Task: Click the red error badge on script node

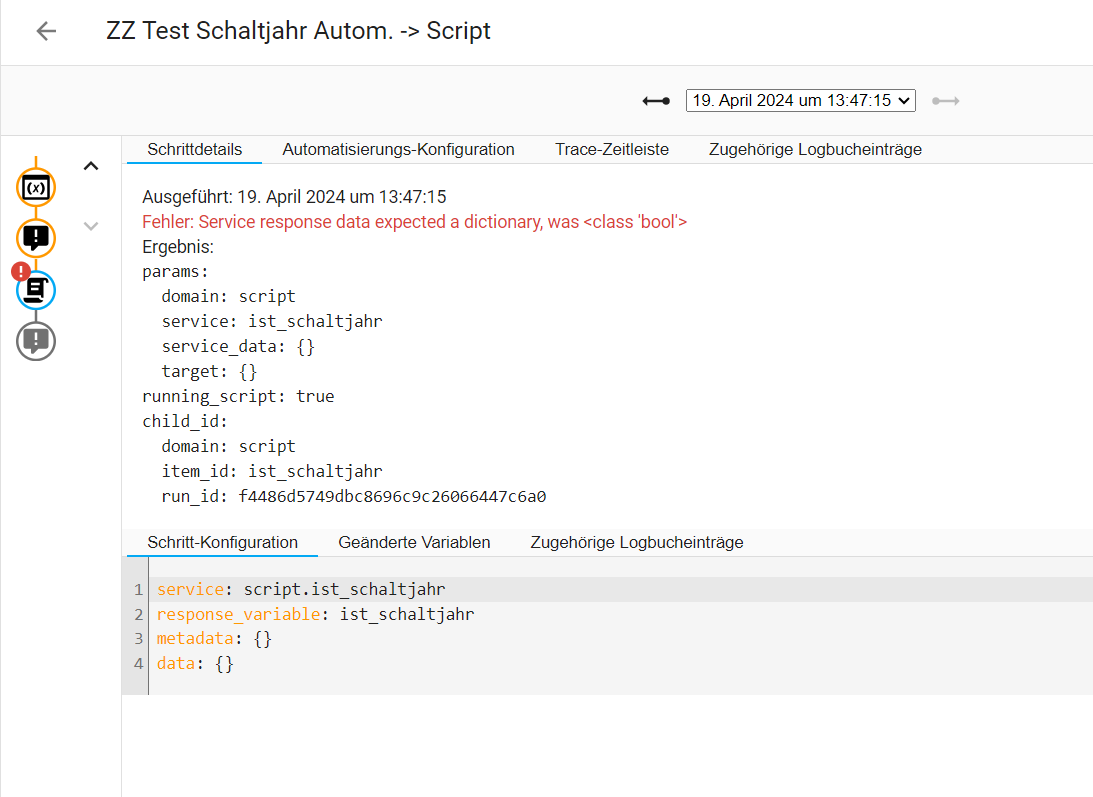Action: coord(21,271)
